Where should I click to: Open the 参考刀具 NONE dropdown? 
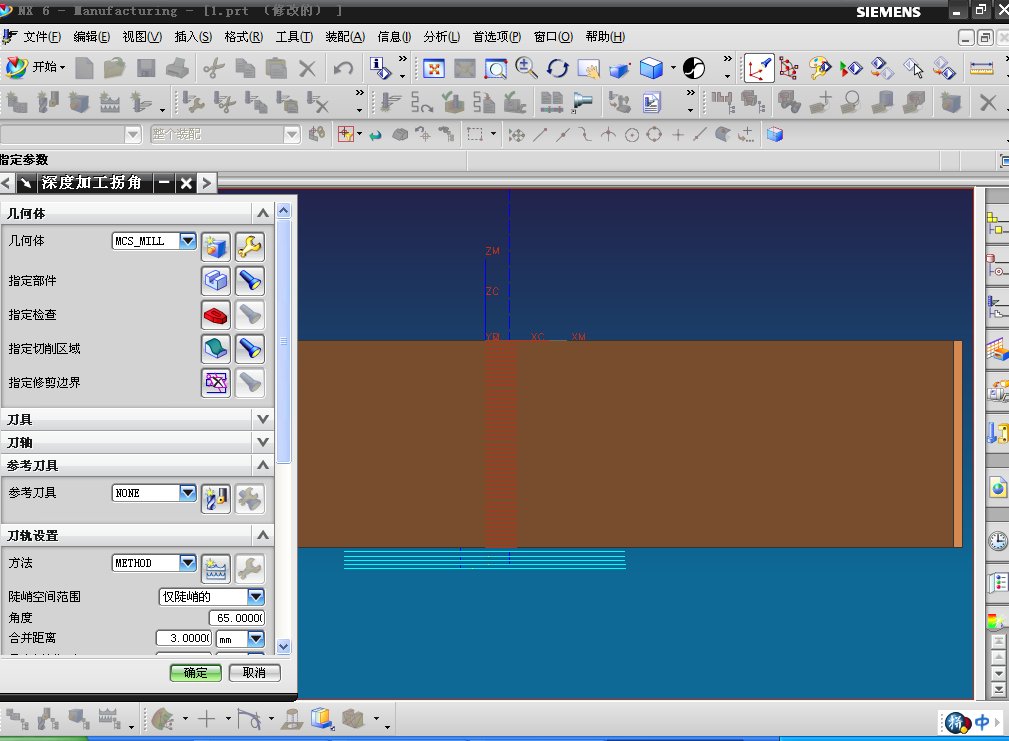click(x=187, y=493)
